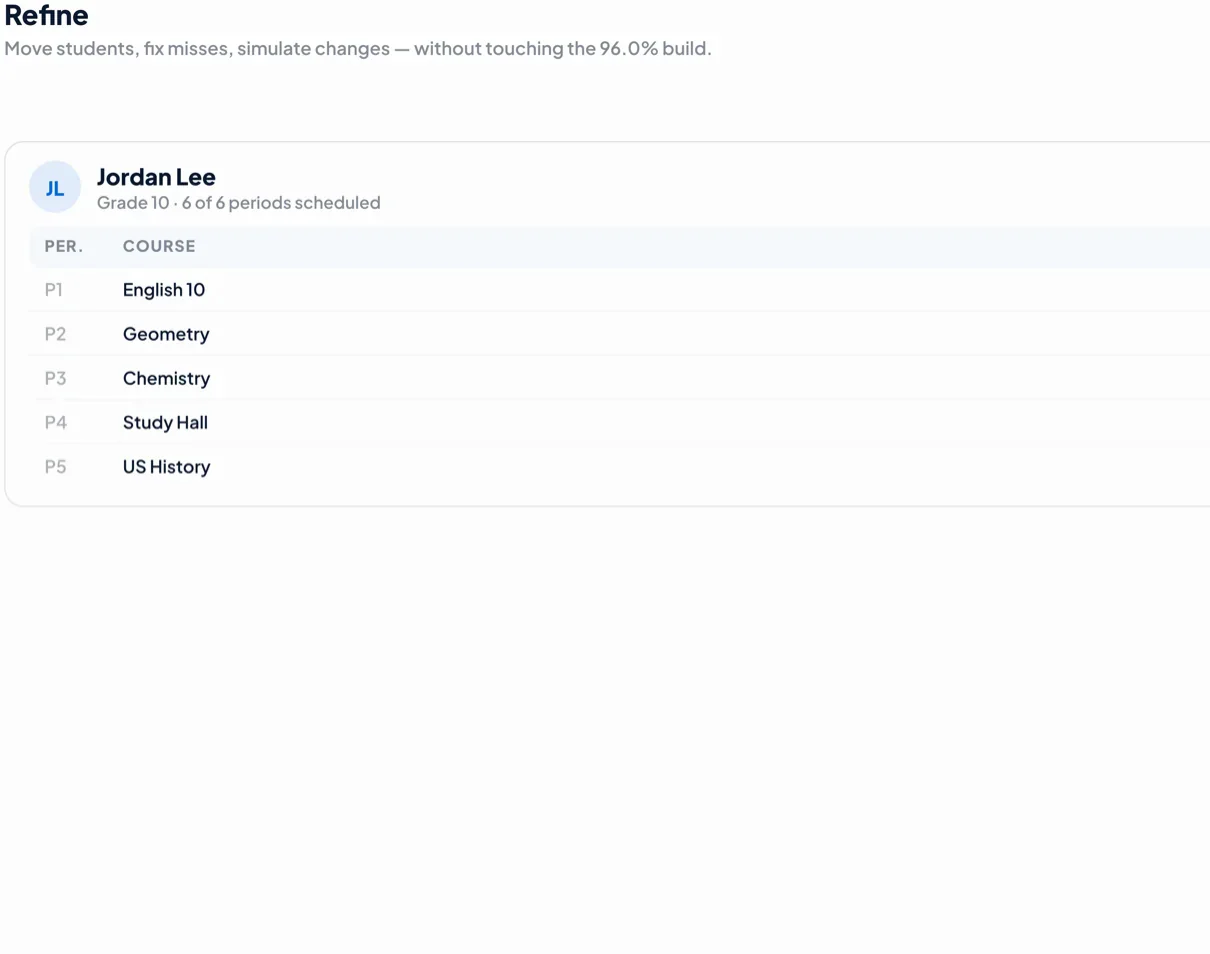Click the P4 period cell
Image resolution: width=1210 pixels, height=954 pixels.
click(55, 422)
